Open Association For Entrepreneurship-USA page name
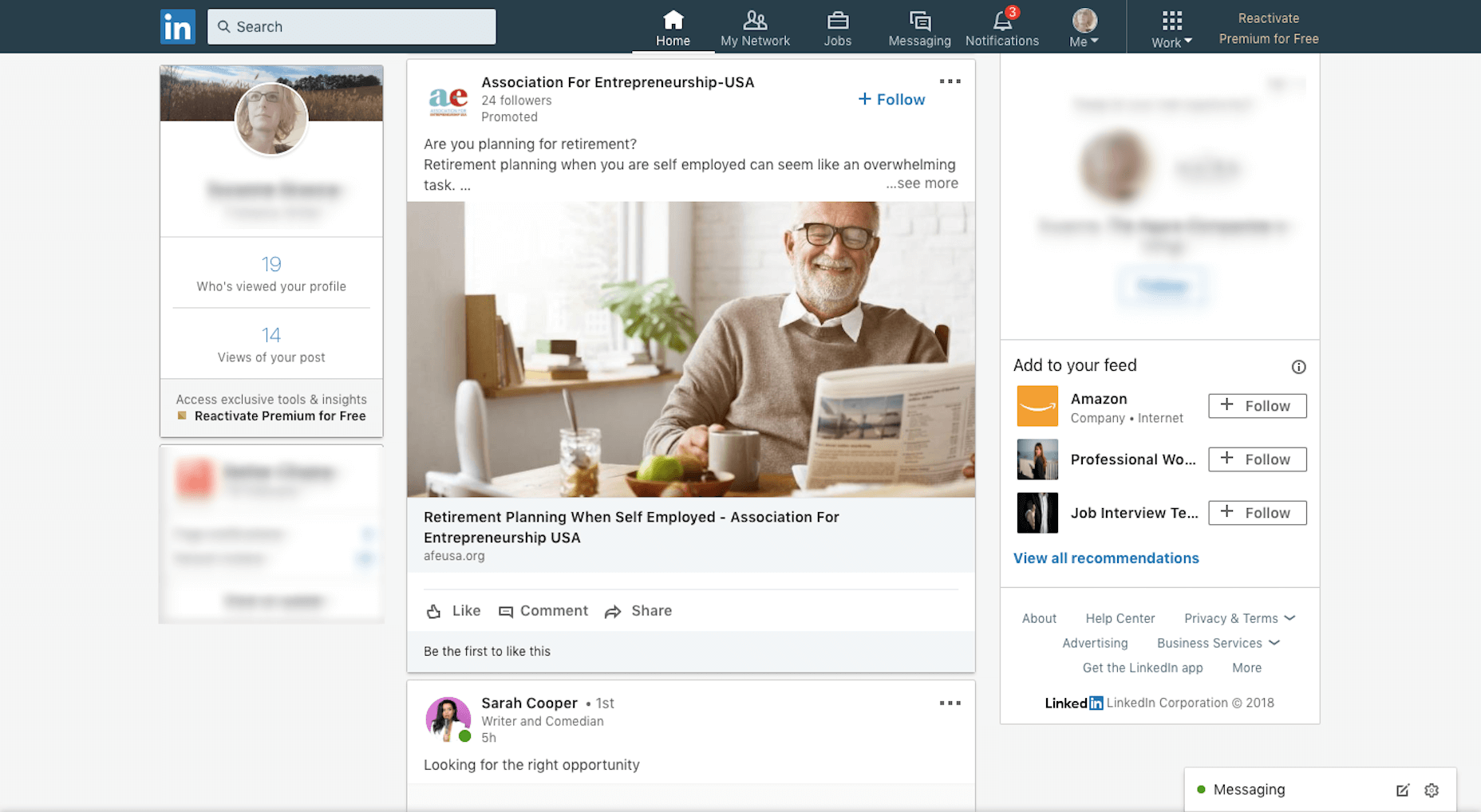The image size is (1481, 812). point(618,82)
